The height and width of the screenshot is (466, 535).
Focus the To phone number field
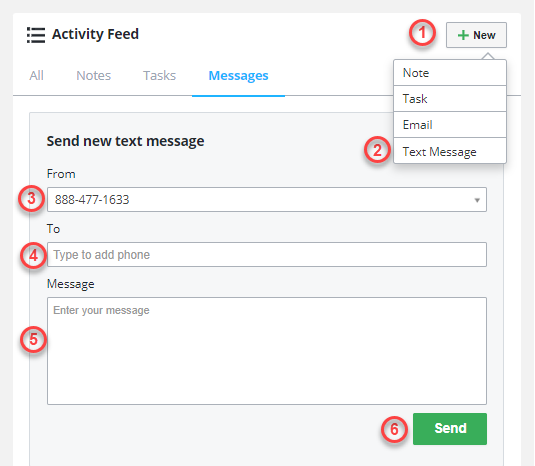pos(267,254)
